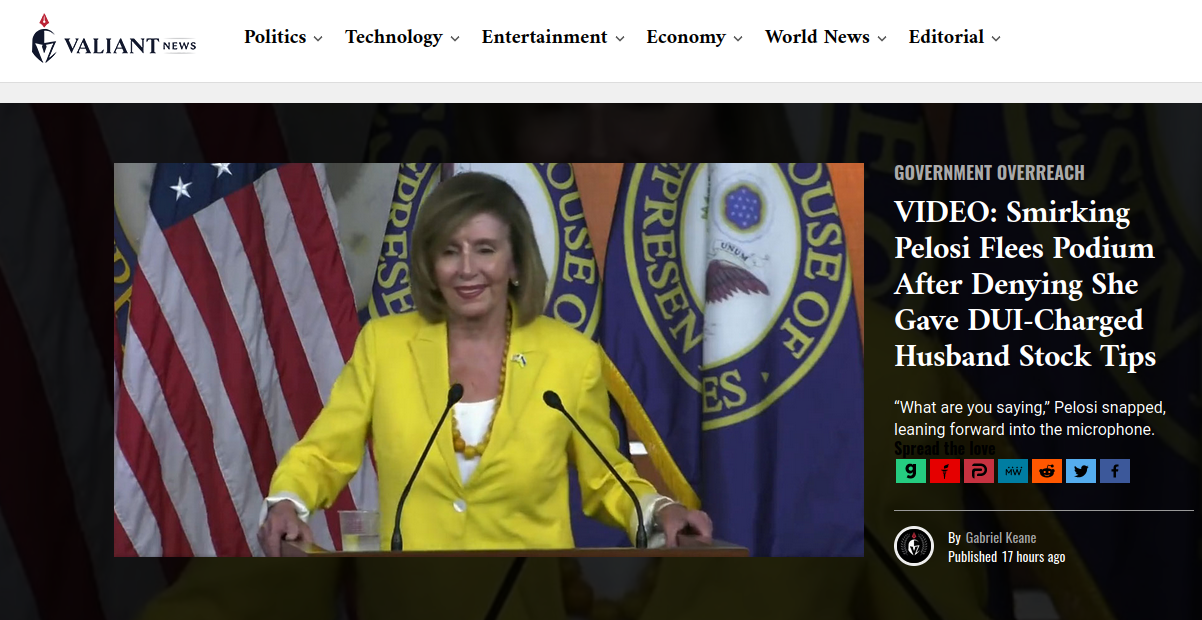Click the "What are you saying" excerpt
1202x620 pixels.
pyautogui.click(x=1030, y=419)
